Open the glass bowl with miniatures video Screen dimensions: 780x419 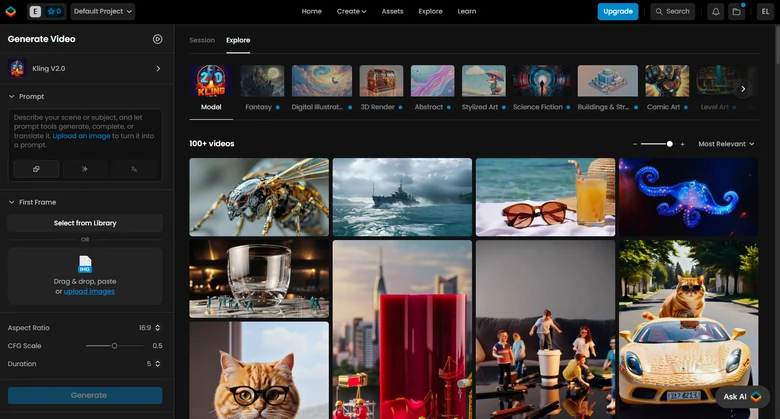pos(259,279)
